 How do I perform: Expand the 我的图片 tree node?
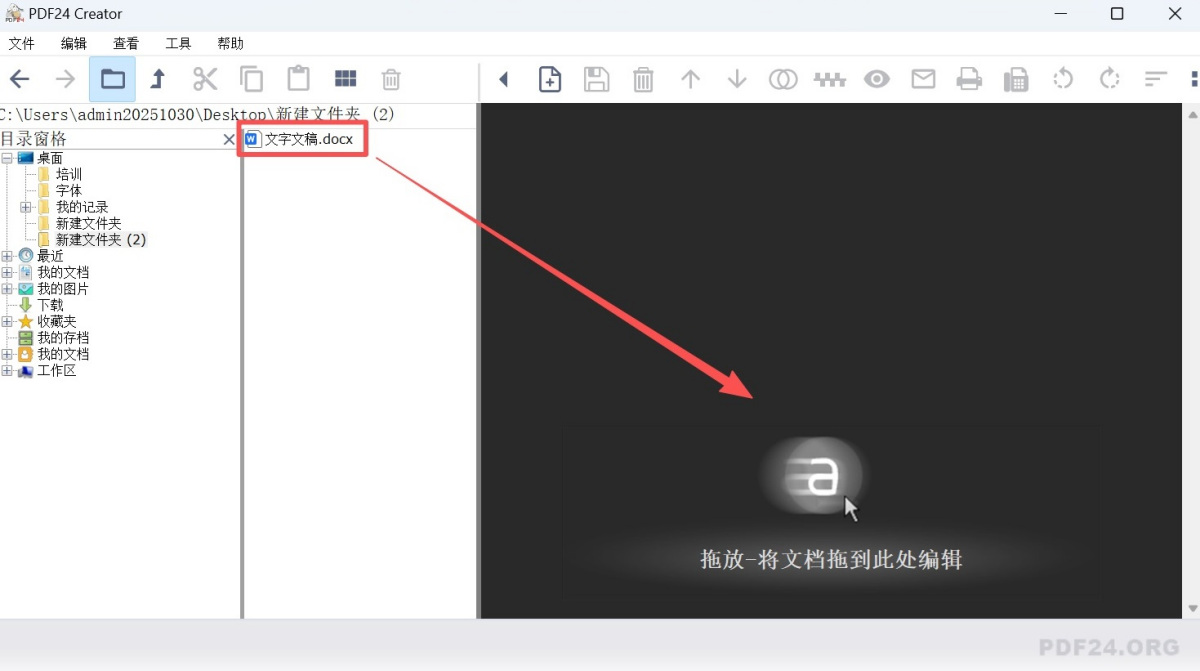coord(8,288)
